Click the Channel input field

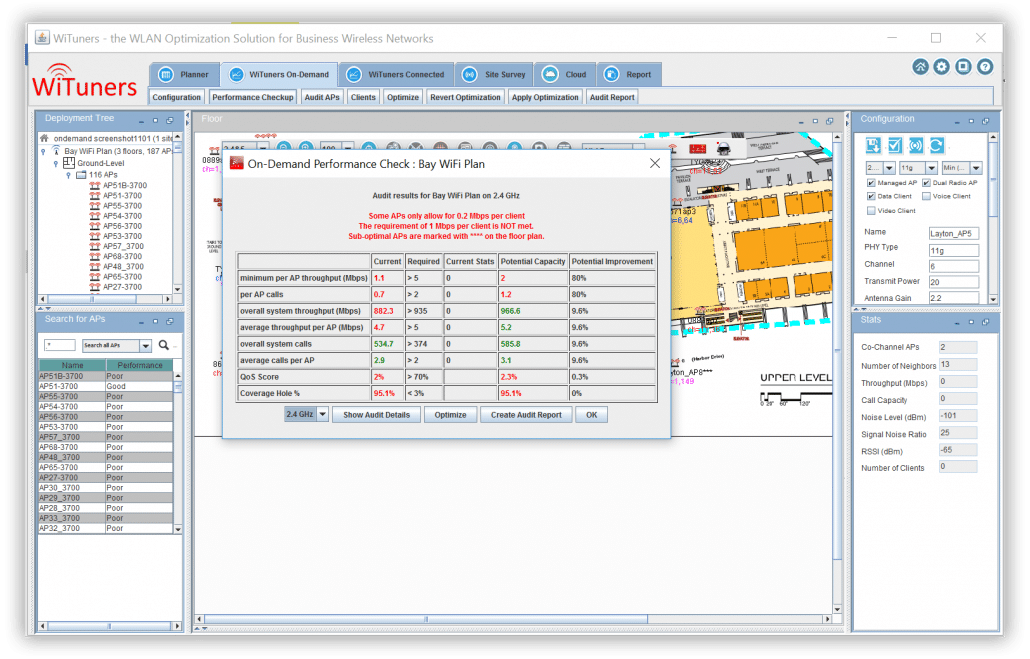click(954, 266)
